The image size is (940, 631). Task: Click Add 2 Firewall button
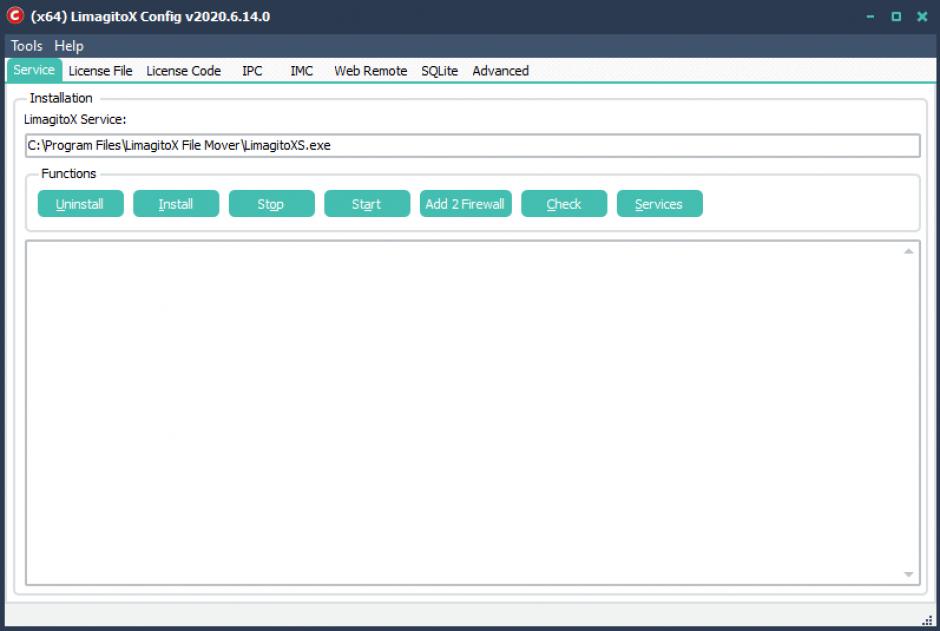pos(465,204)
